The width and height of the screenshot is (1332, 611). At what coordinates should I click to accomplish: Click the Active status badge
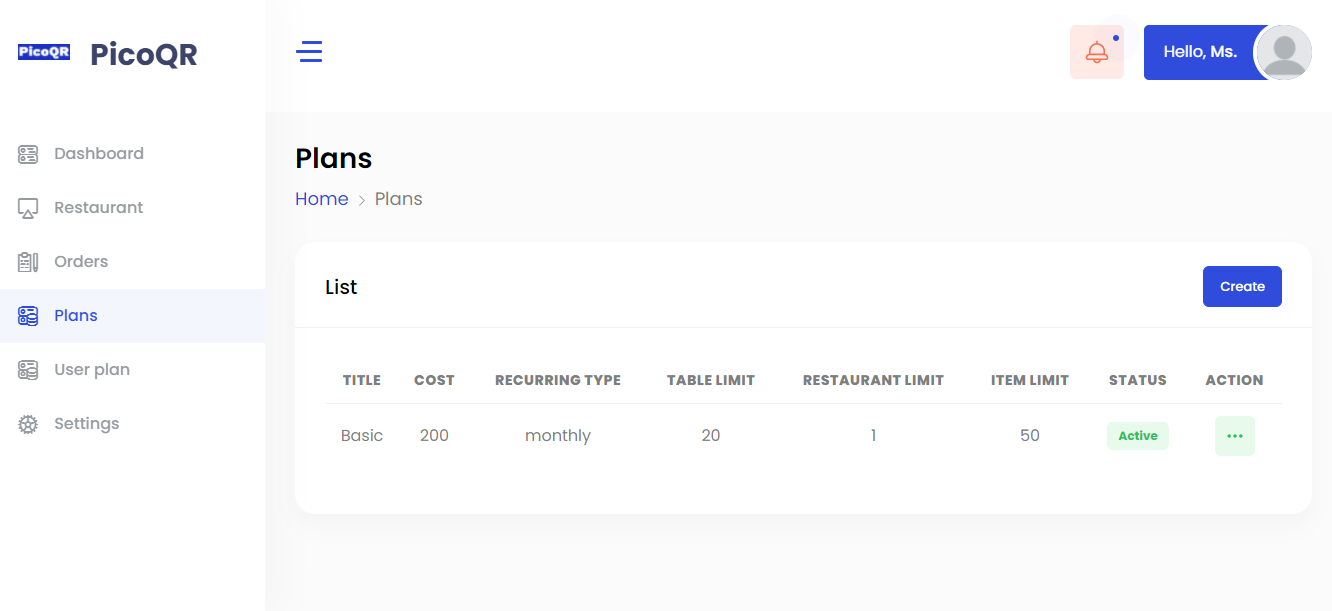click(1137, 436)
